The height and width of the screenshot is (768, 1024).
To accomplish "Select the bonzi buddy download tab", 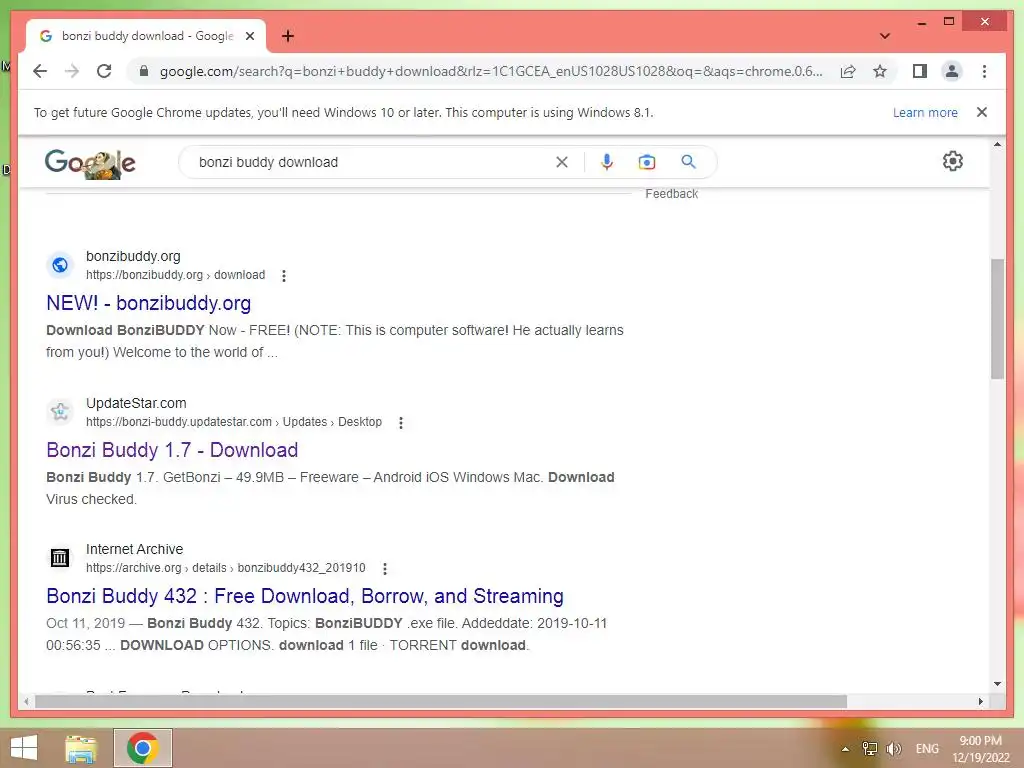I will pyautogui.click(x=146, y=36).
